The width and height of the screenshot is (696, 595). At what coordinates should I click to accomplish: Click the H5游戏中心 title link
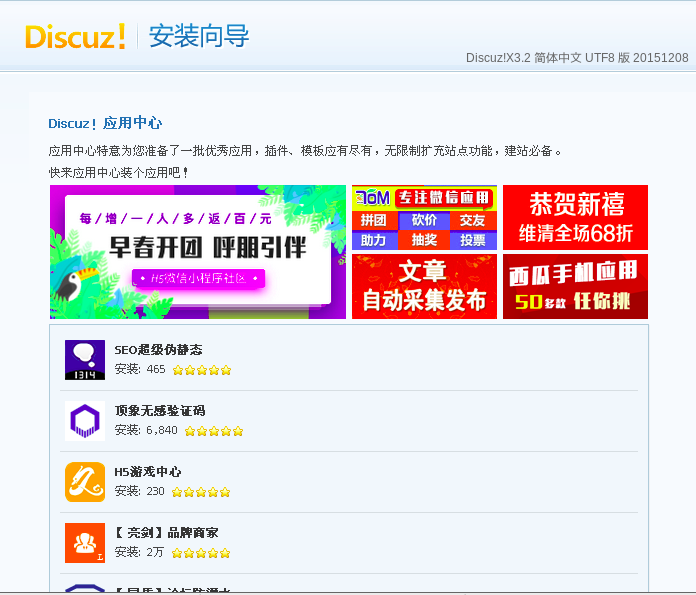pos(148,472)
